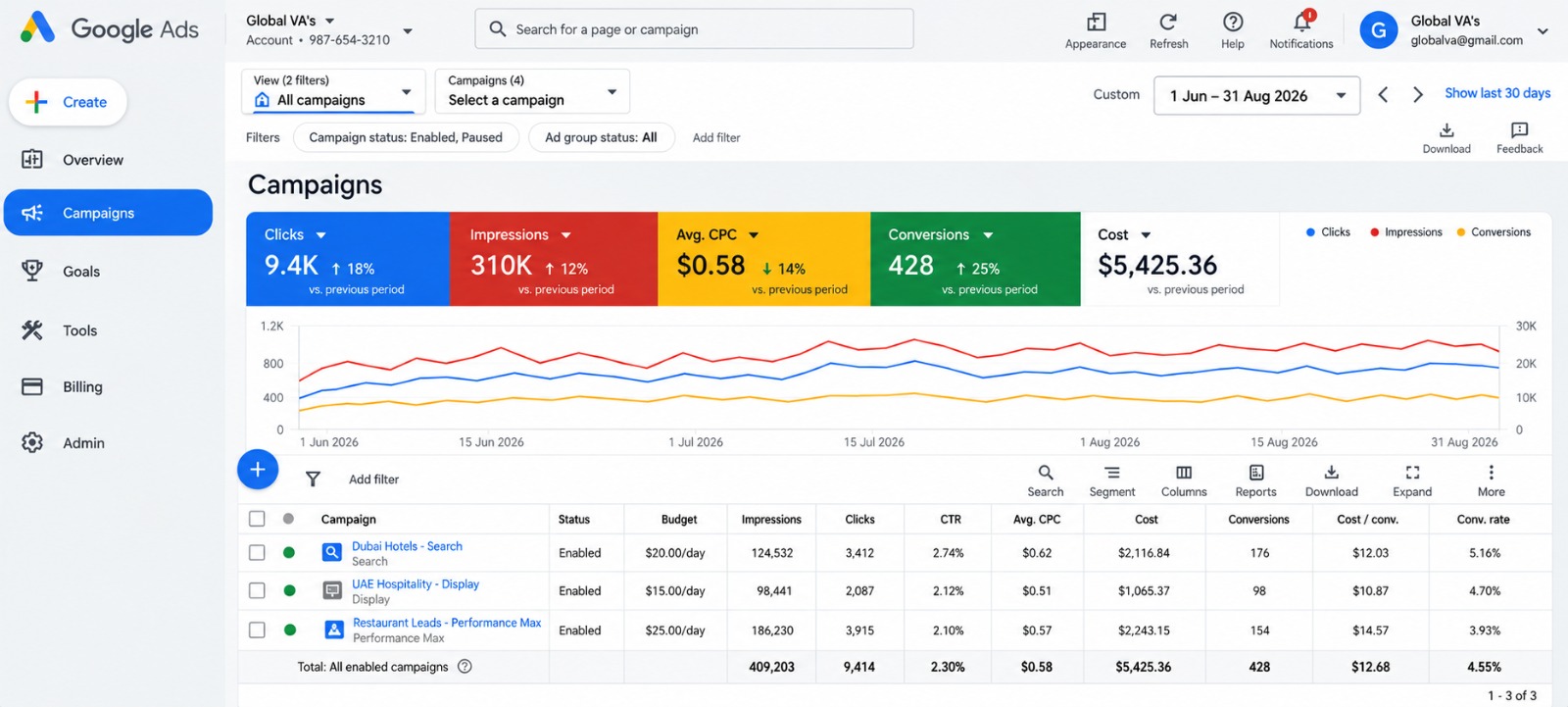Click the magnifier icon in search bar

coord(498,29)
